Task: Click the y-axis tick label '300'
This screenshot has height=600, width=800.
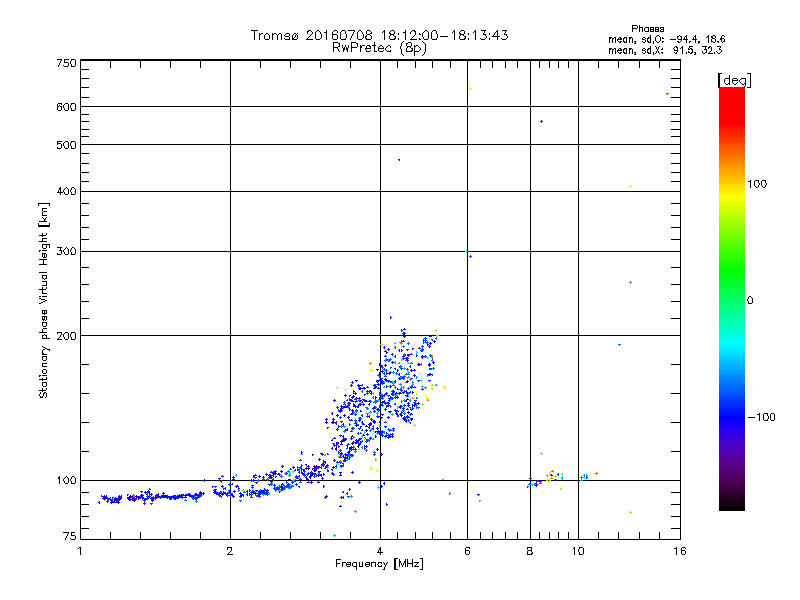Action: coord(66,251)
